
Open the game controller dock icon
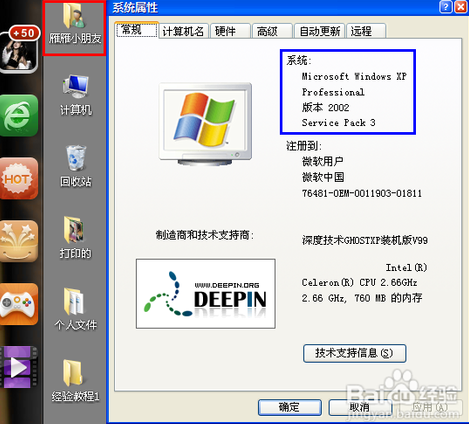(x=19, y=304)
